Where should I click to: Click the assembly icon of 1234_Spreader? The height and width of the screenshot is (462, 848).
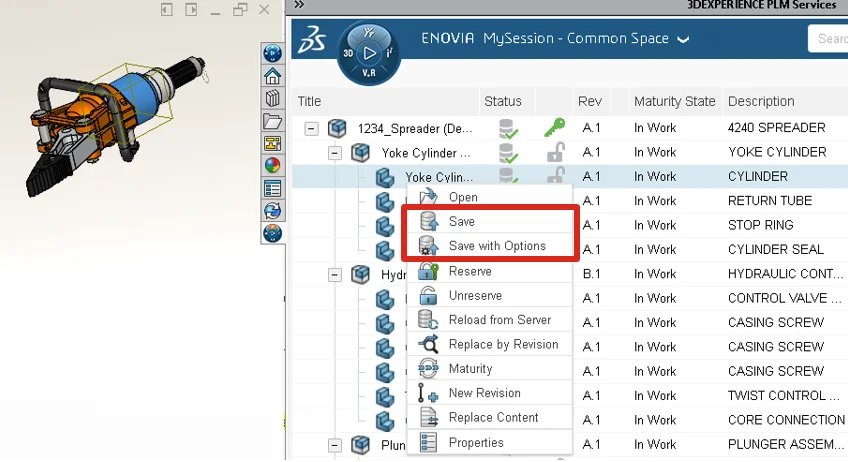(x=337, y=128)
